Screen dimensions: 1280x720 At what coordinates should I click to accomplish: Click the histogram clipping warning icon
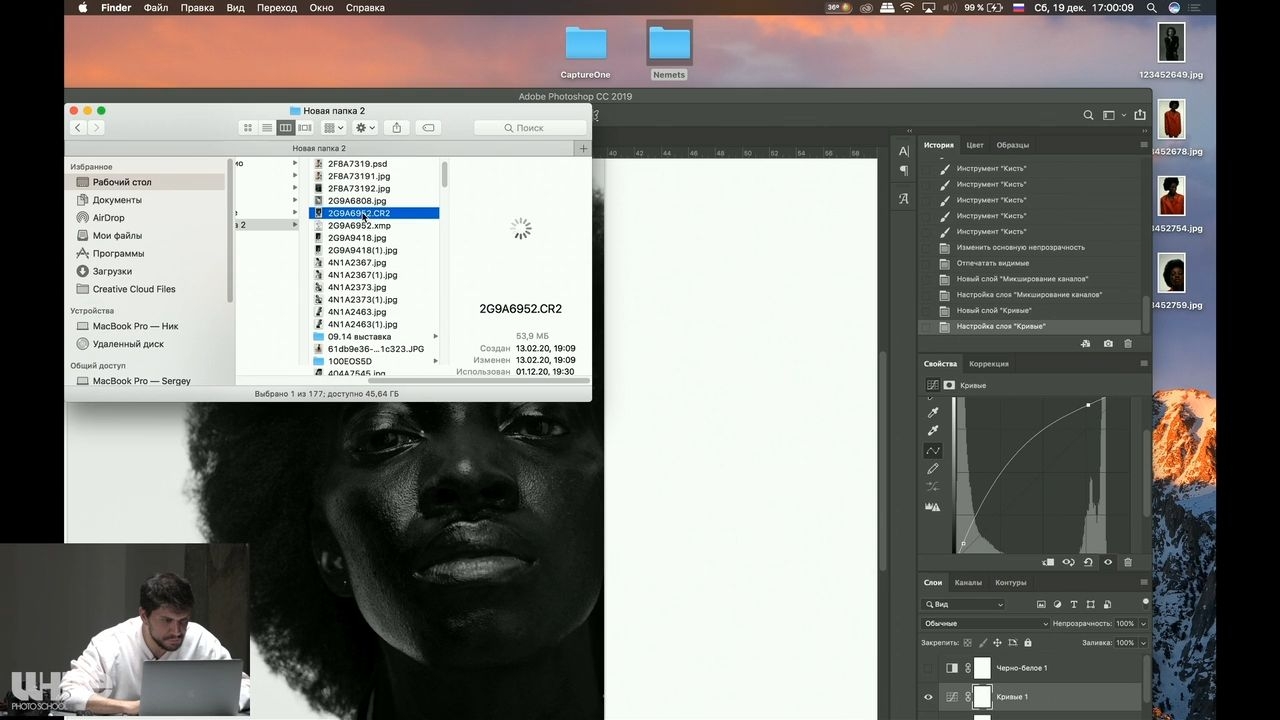933,507
